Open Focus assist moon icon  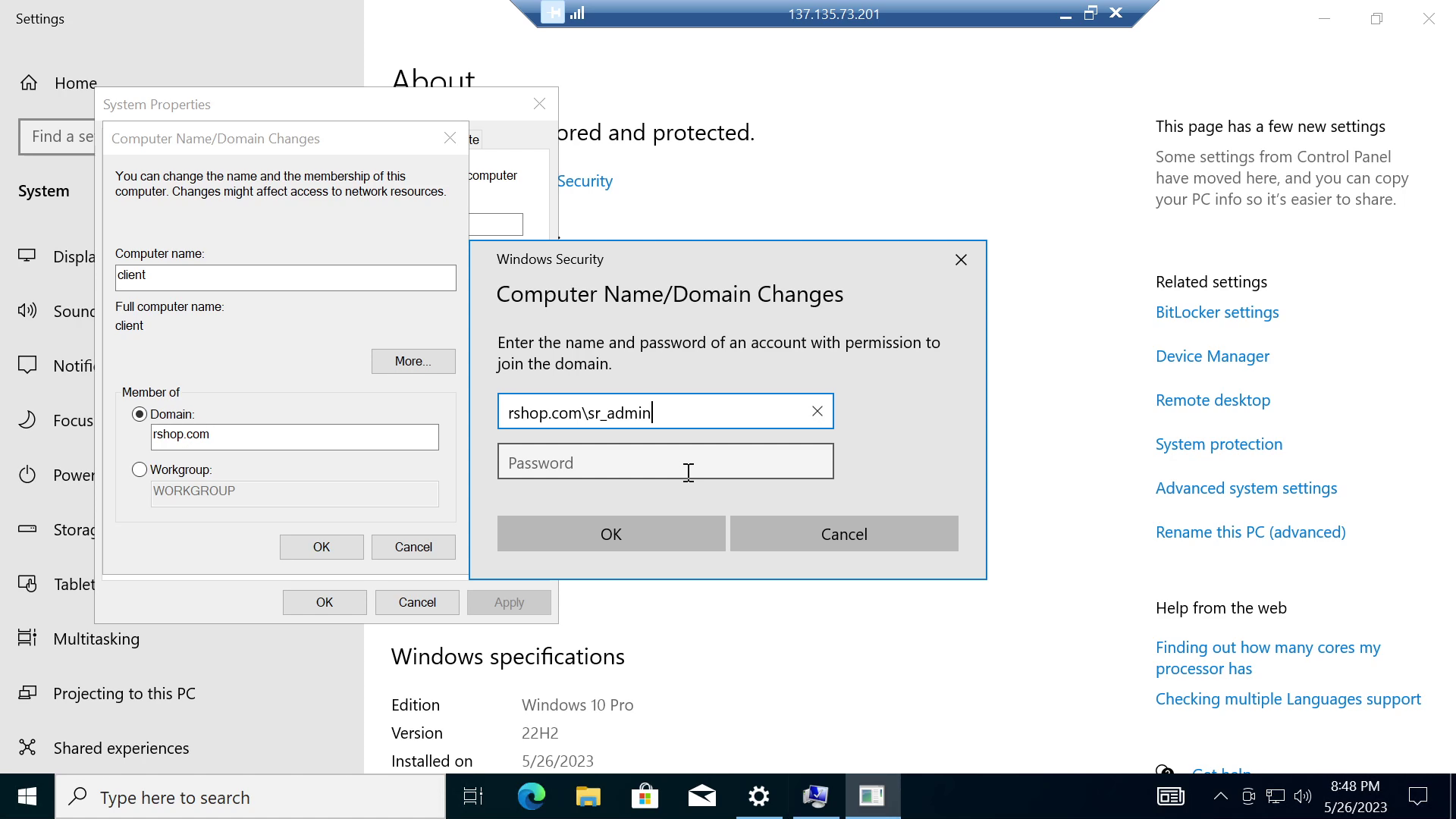tap(27, 420)
